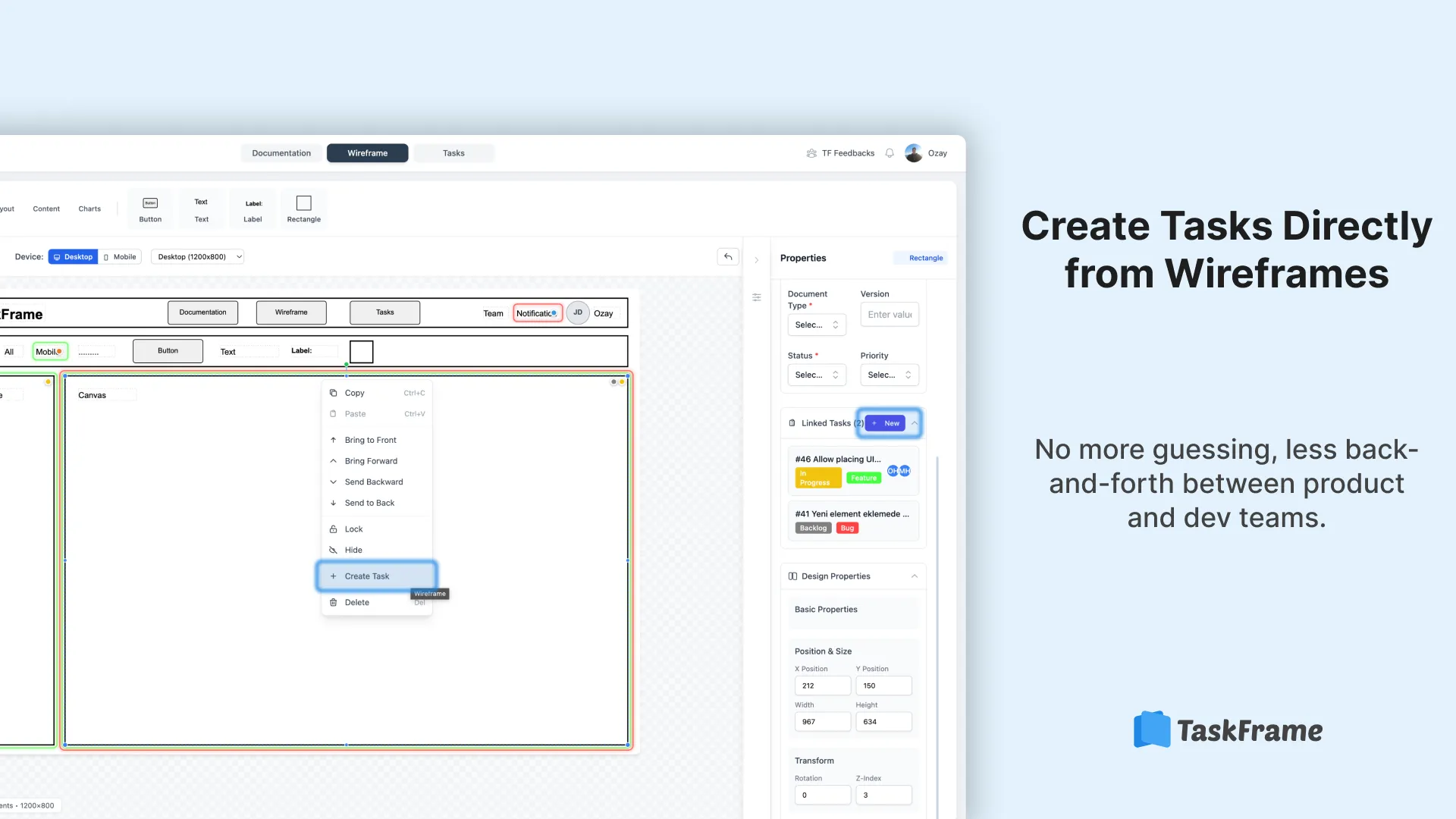Image resolution: width=1456 pixels, height=819 pixels.
Task: Switch device to Mobile
Action: pos(120,257)
